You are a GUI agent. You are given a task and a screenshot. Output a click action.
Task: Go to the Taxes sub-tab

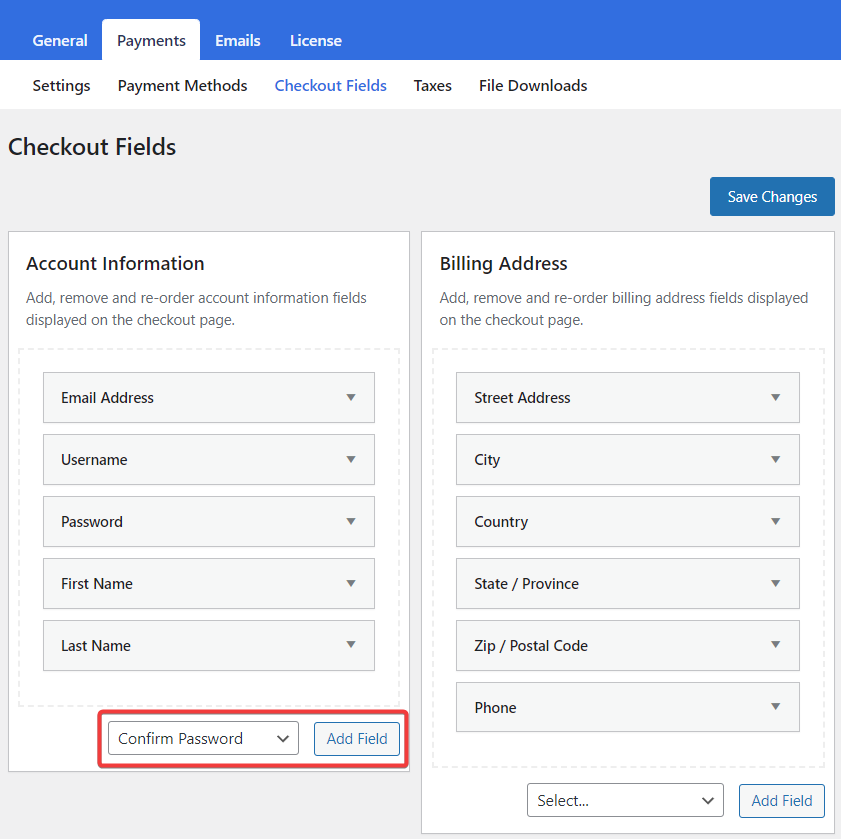click(x=432, y=86)
